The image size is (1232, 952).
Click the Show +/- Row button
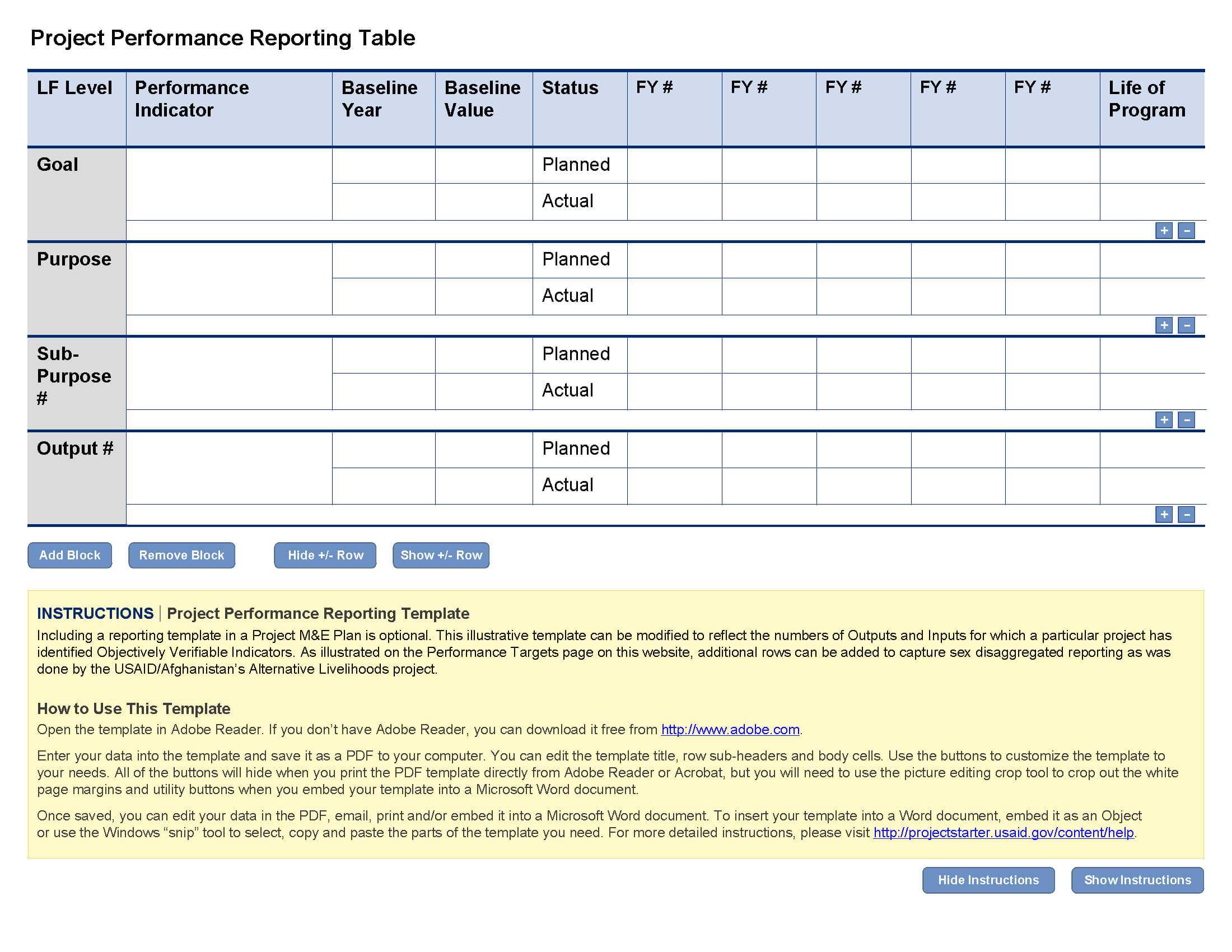point(441,555)
